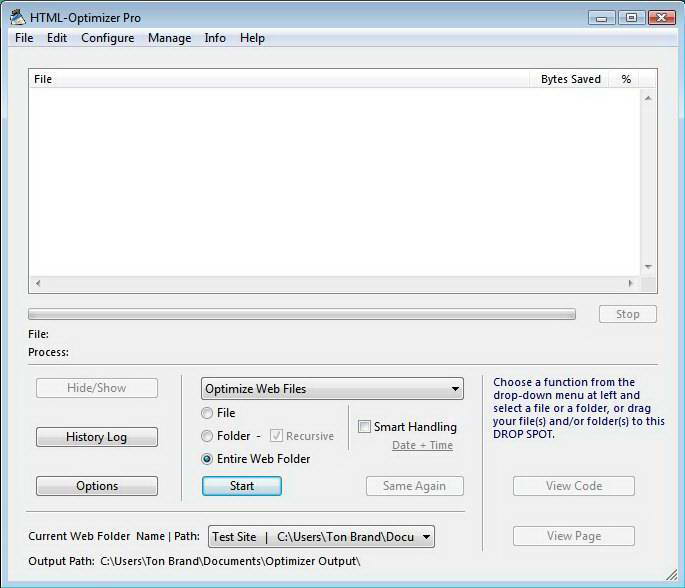Click the Bytes Saved column header
685x588 pixels.
[571, 79]
